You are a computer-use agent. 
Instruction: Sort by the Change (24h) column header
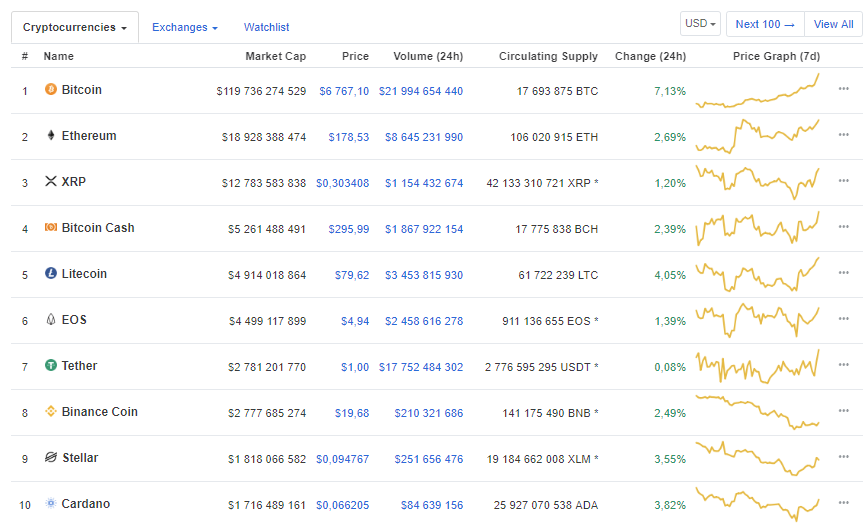click(650, 56)
